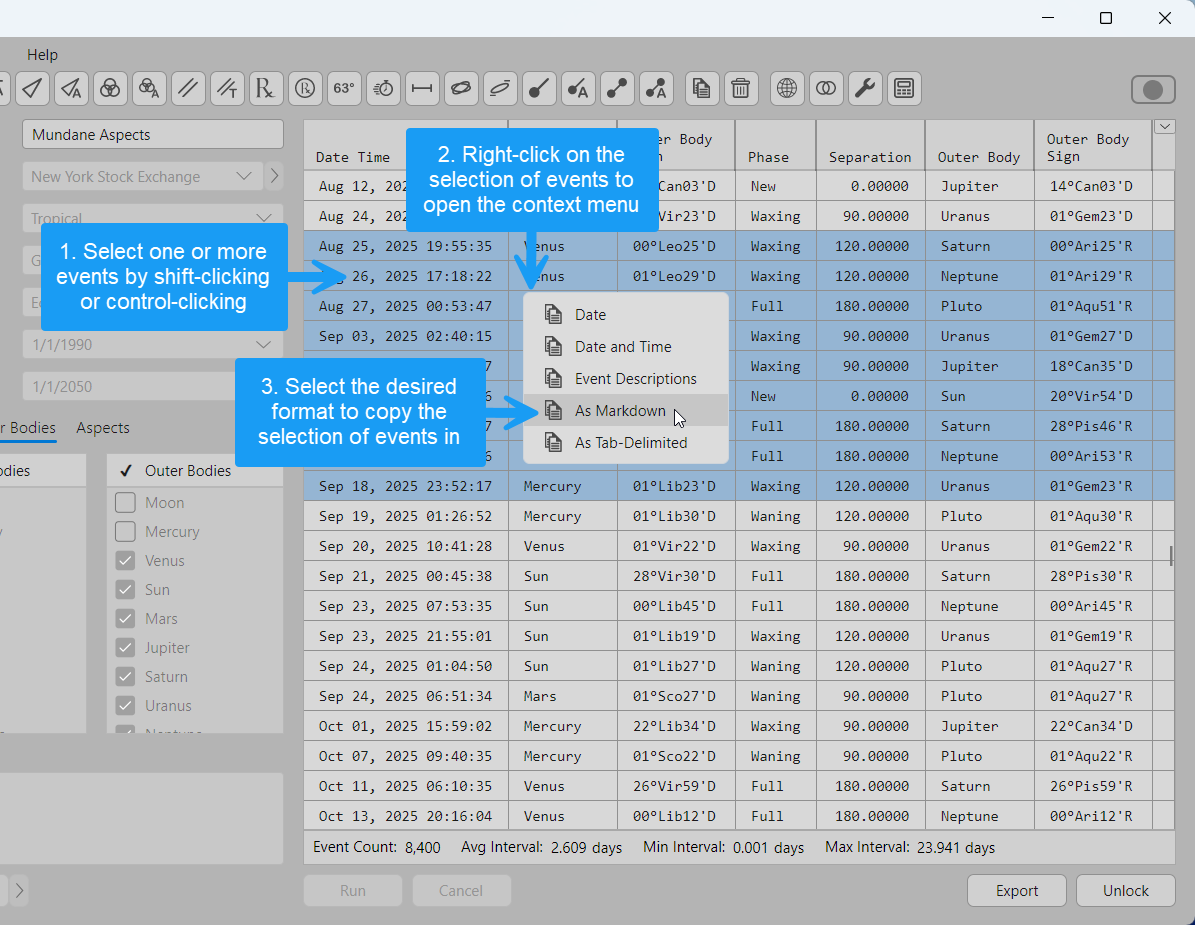Viewport: 1195px width, 925px height.
Task: Switch to the Aspects tab
Action: [x=103, y=427]
